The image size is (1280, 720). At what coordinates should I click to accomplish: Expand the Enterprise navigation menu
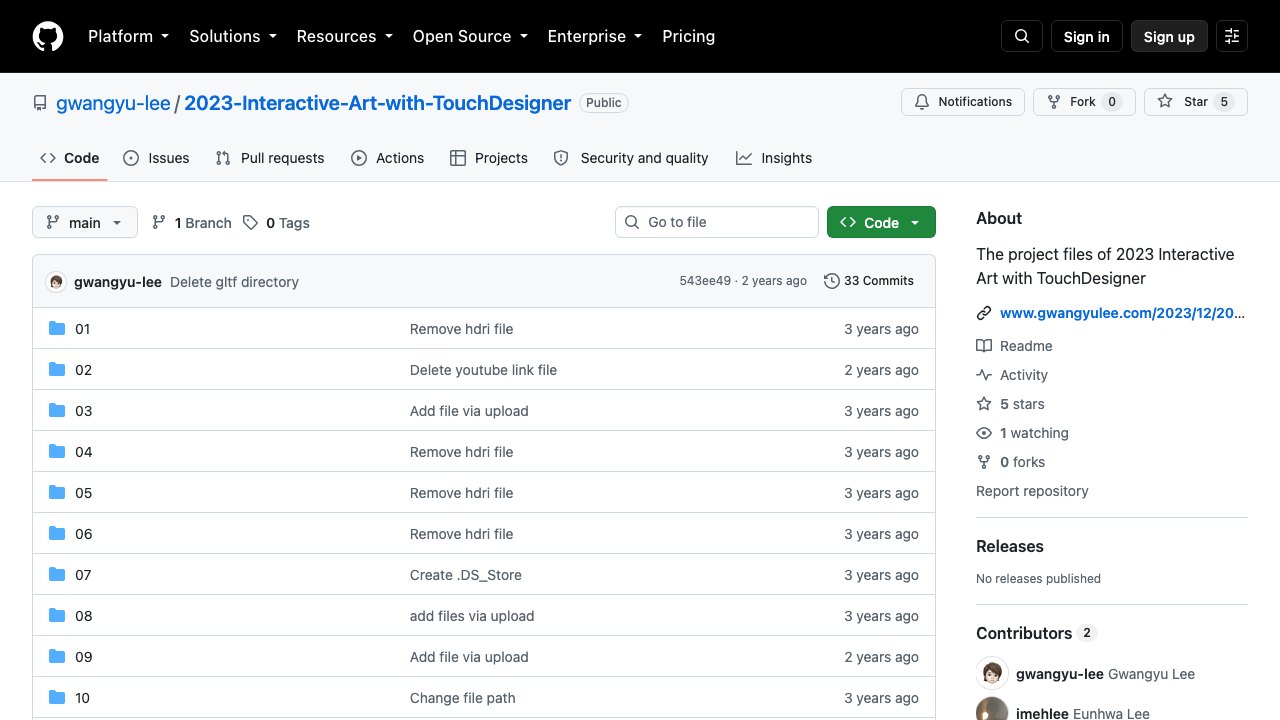pyautogui.click(x=594, y=37)
